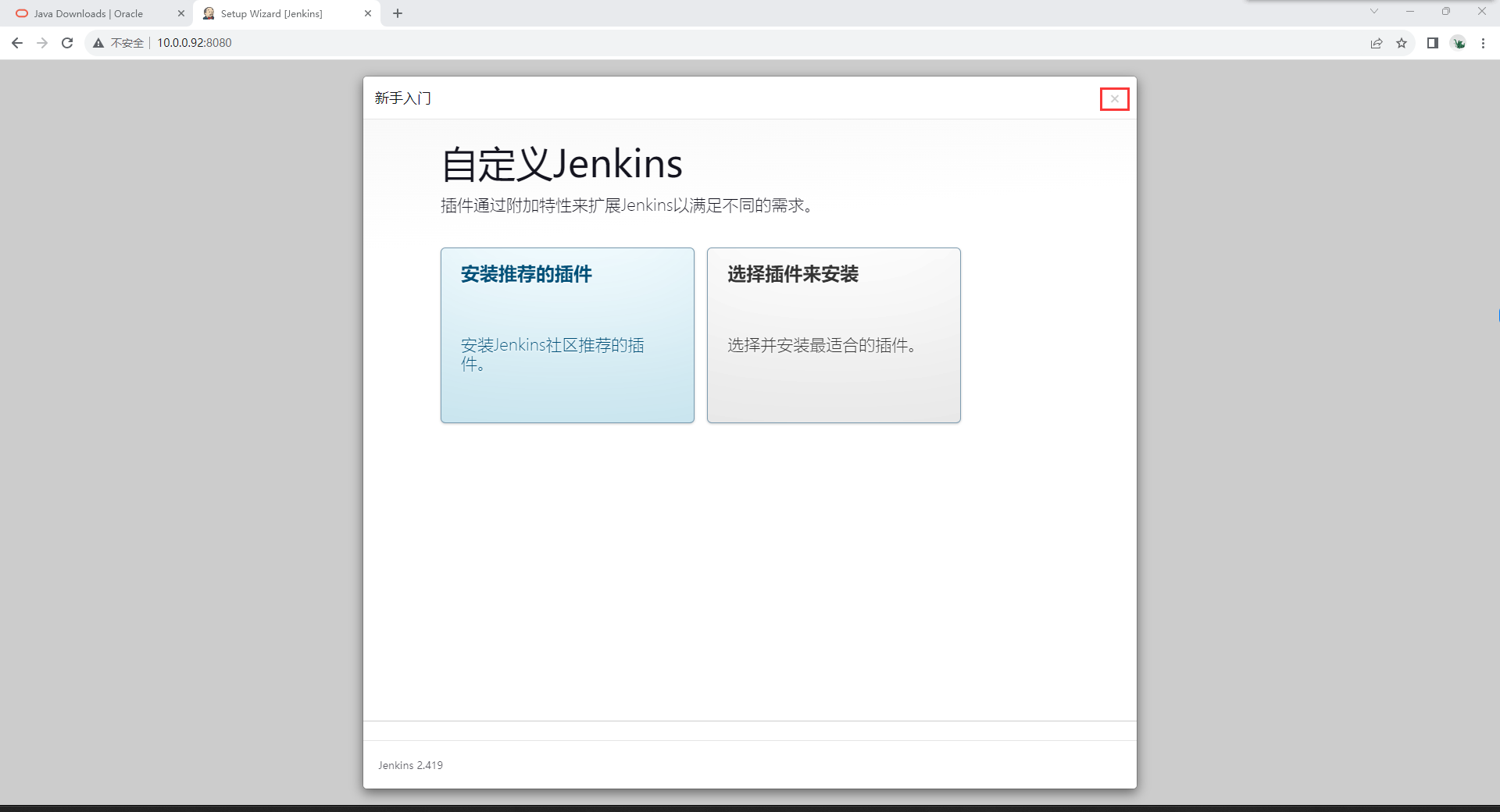Click the Oracle favicon on first tab
The height and width of the screenshot is (812, 1500).
click(x=22, y=13)
